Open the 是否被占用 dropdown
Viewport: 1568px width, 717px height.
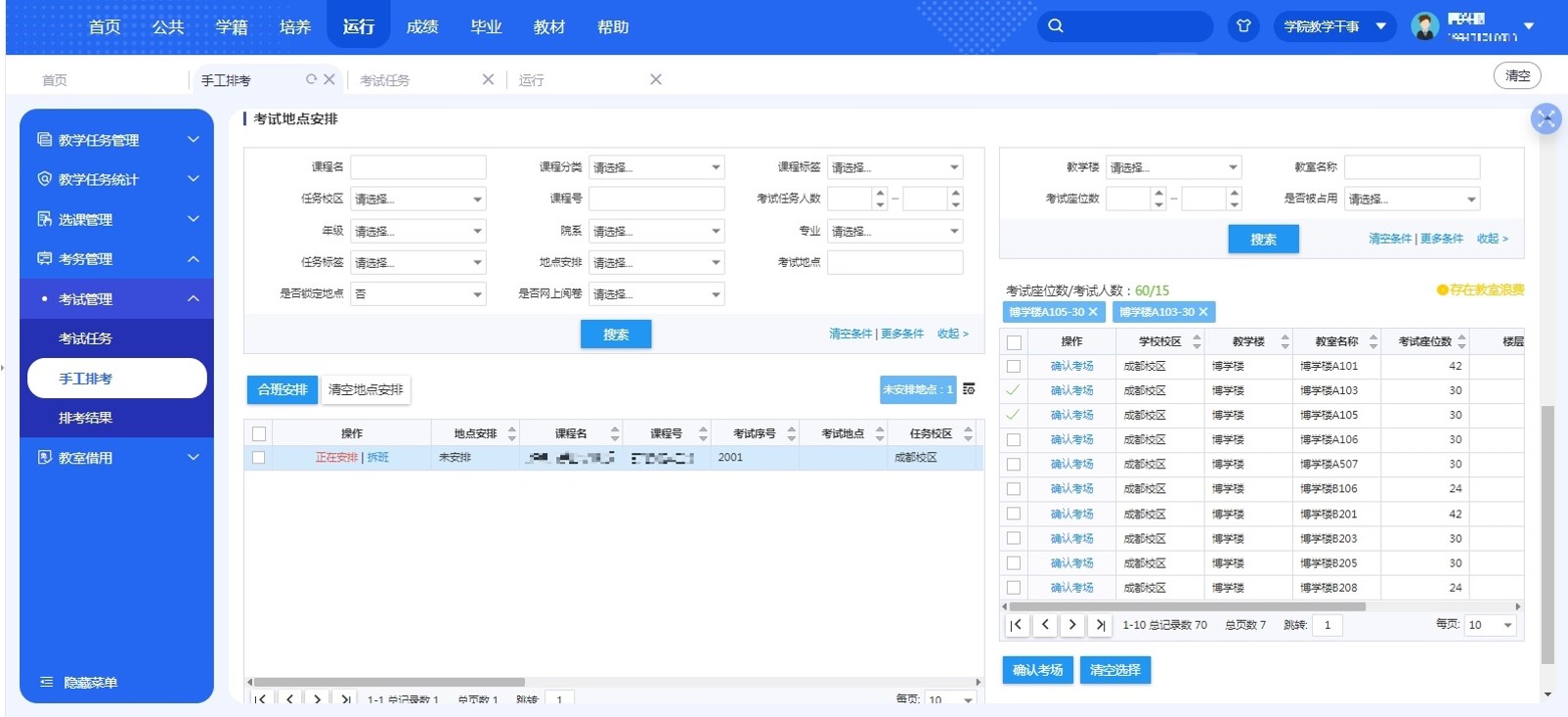click(x=1413, y=199)
